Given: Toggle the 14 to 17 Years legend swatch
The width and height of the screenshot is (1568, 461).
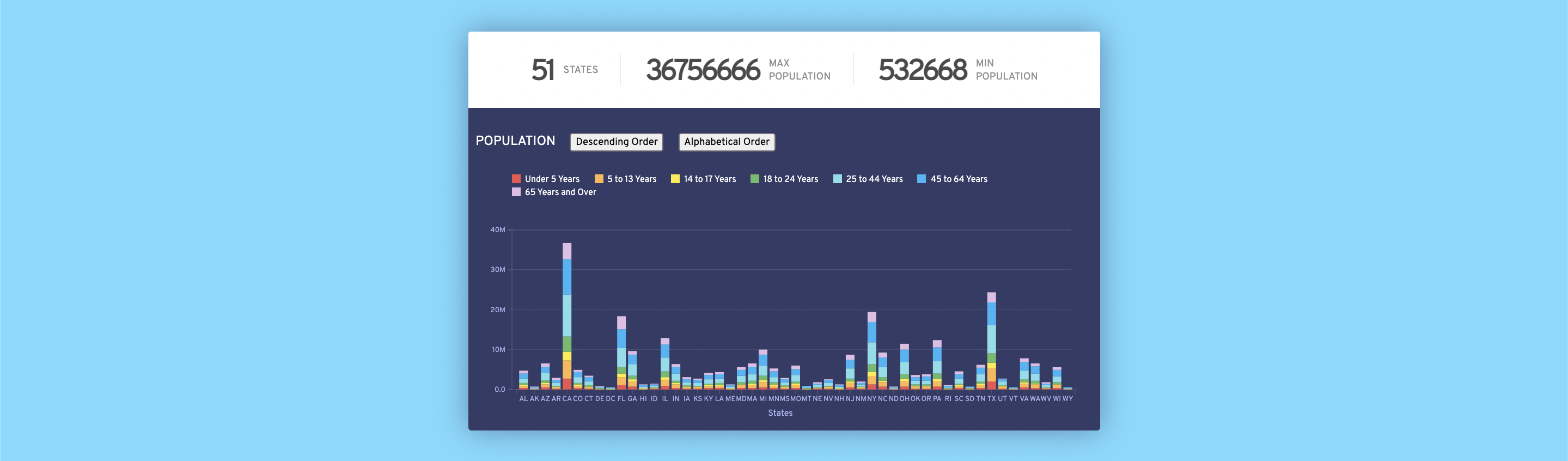Looking at the screenshot, I should point(675,179).
